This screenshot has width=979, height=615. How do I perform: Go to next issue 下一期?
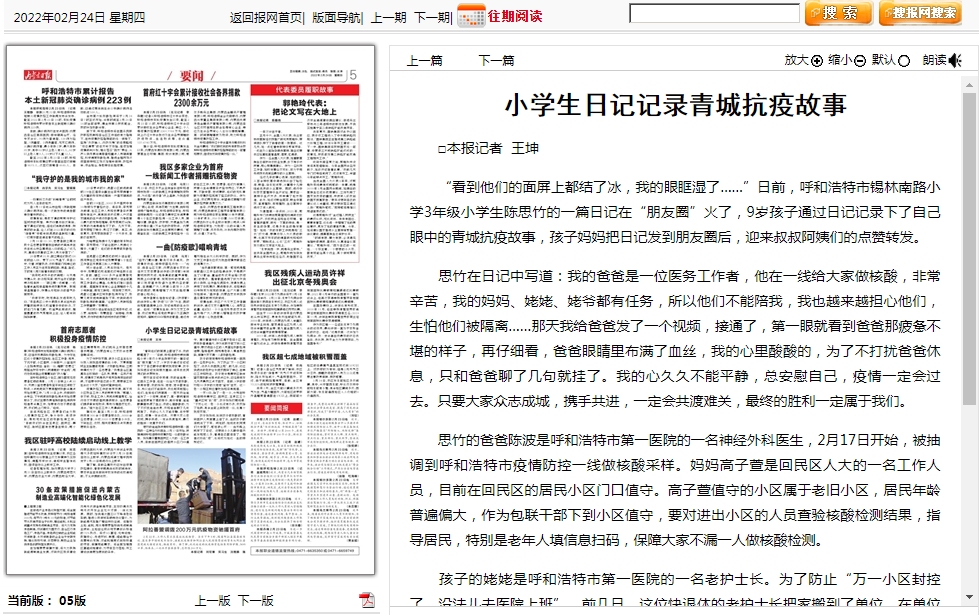(432, 17)
